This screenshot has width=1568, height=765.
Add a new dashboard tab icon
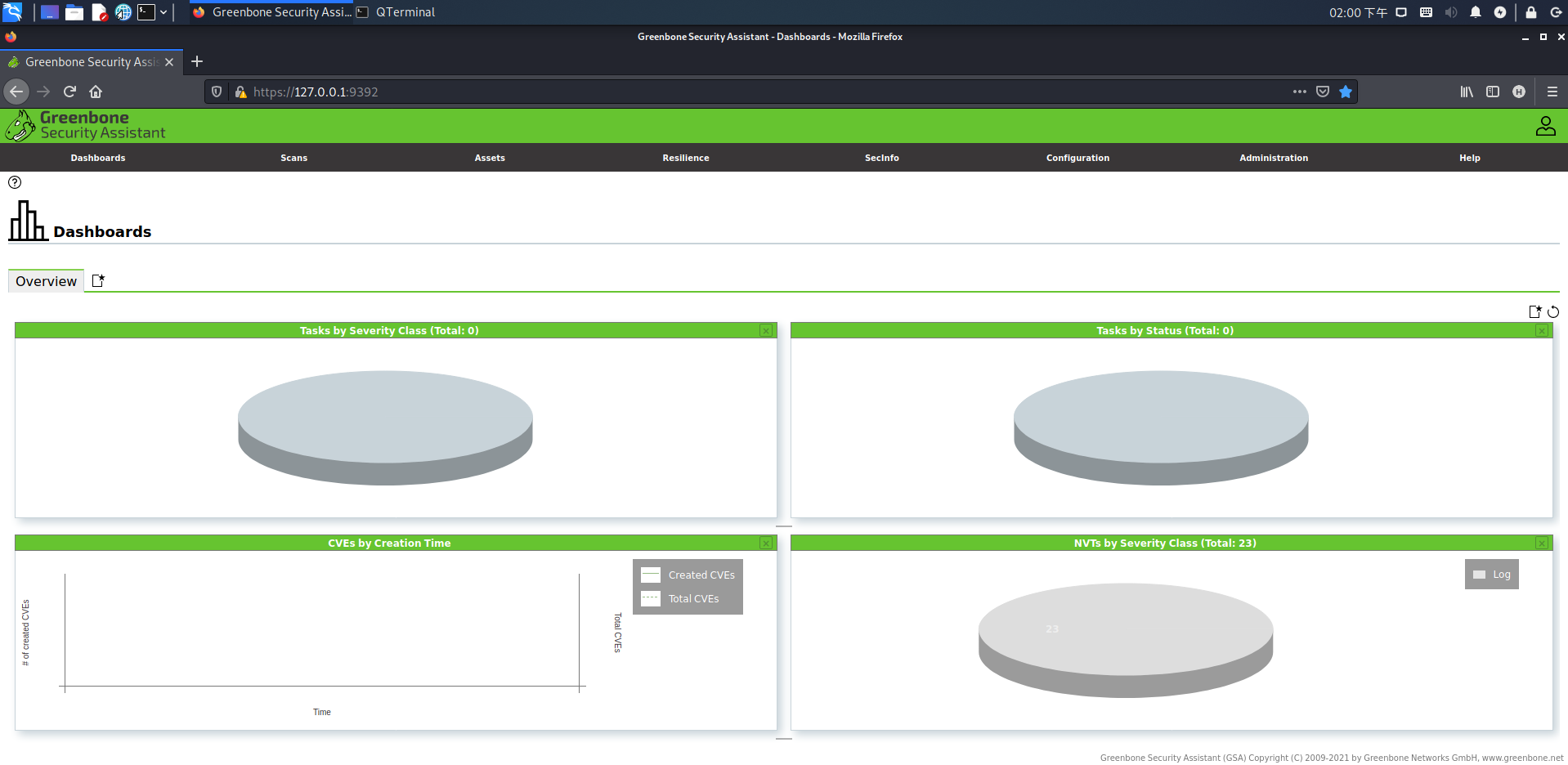pyautogui.click(x=98, y=280)
